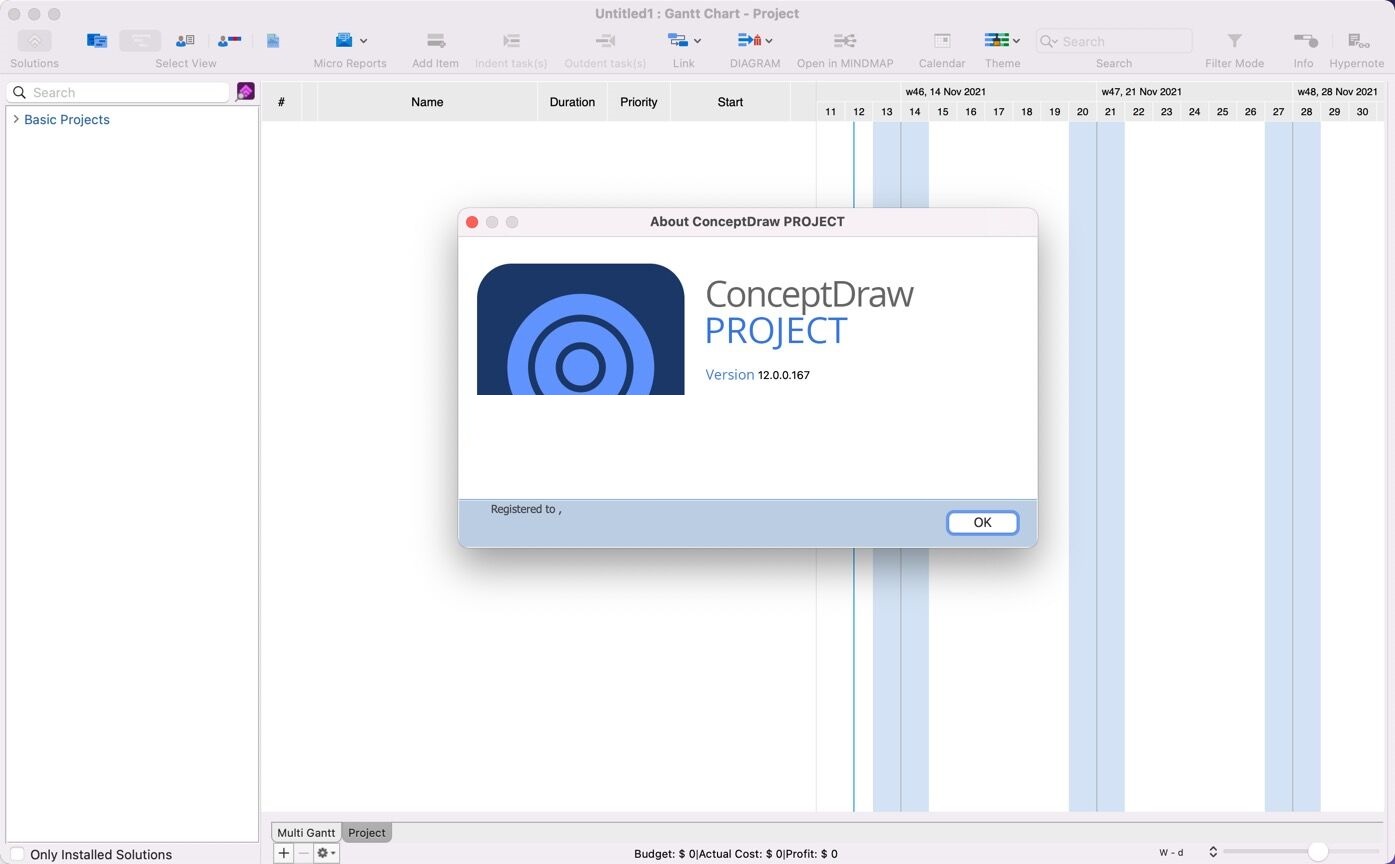This screenshot has height=864, width=1395.
Task: Select the Project tab at bottom
Action: tap(366, 832)
